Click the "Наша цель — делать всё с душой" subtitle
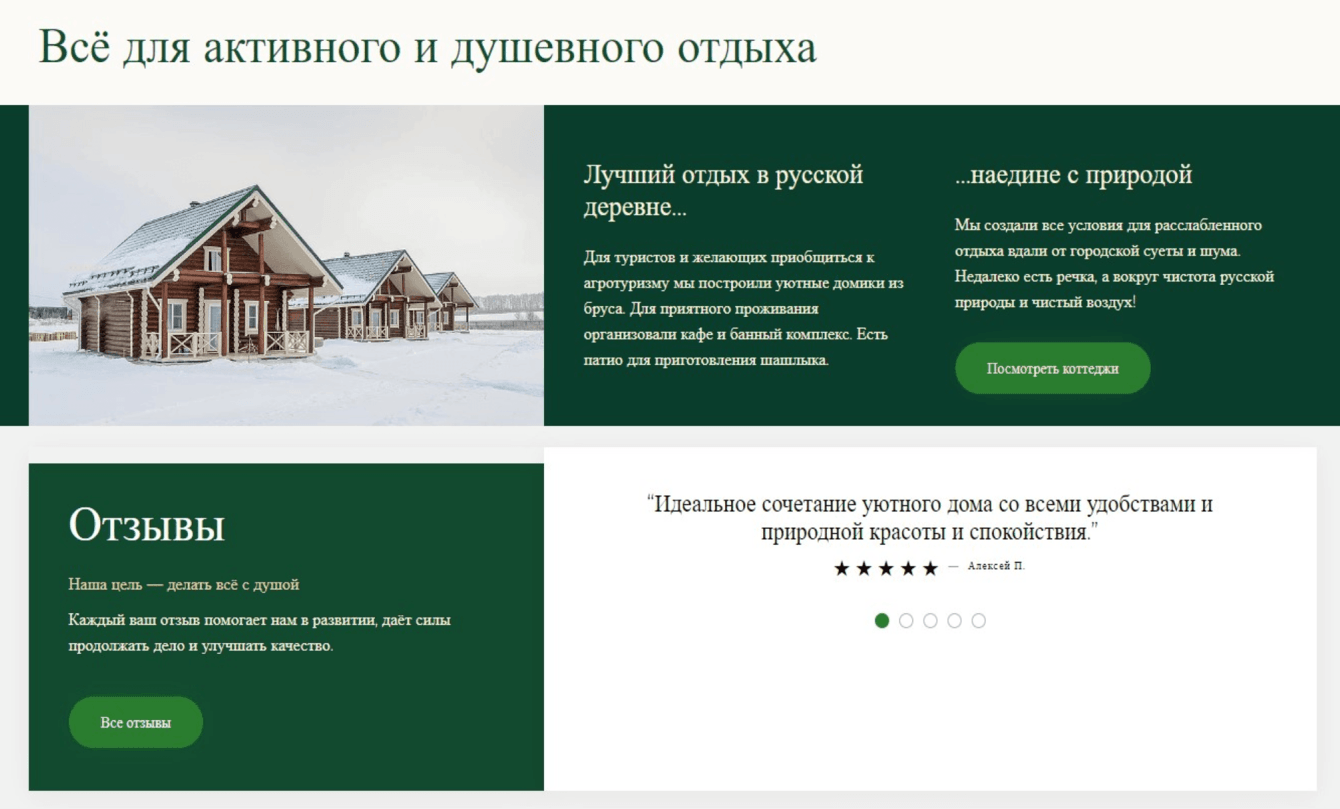This screenshot has width=1340, height=809. point(184,584)
